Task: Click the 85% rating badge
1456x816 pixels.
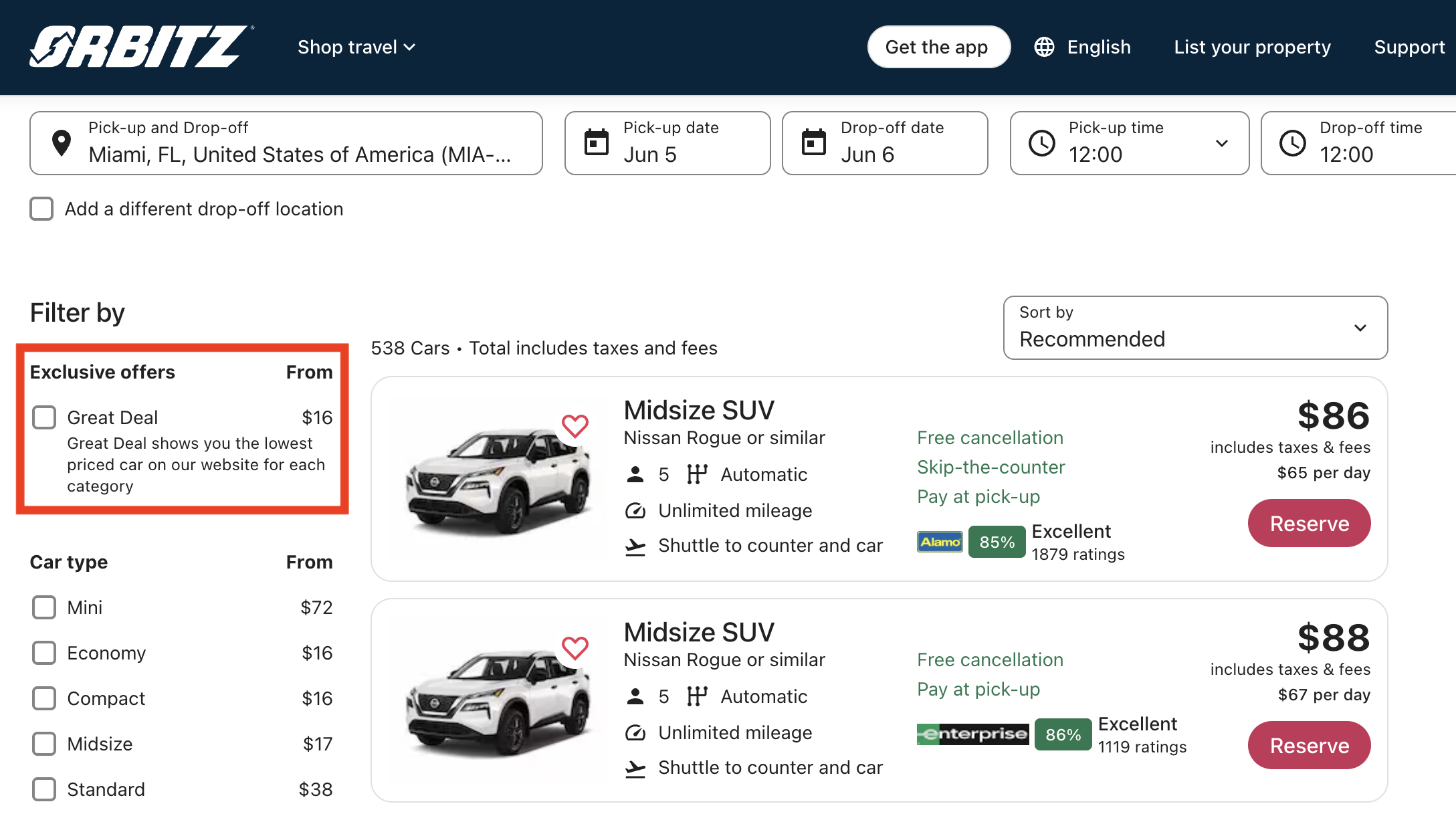Action: point(997,542)
